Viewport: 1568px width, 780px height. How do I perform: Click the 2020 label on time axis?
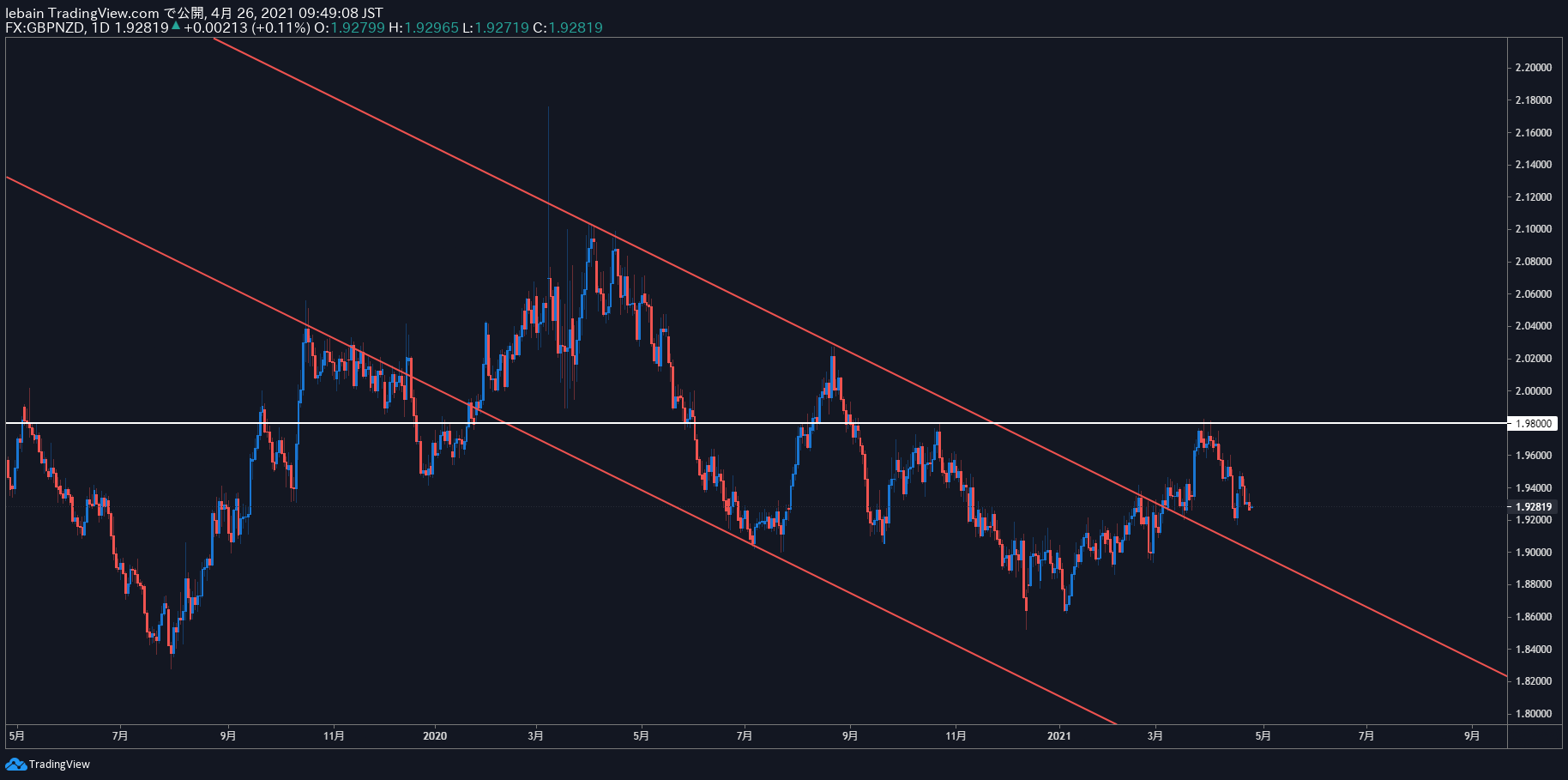click(435, 735)
